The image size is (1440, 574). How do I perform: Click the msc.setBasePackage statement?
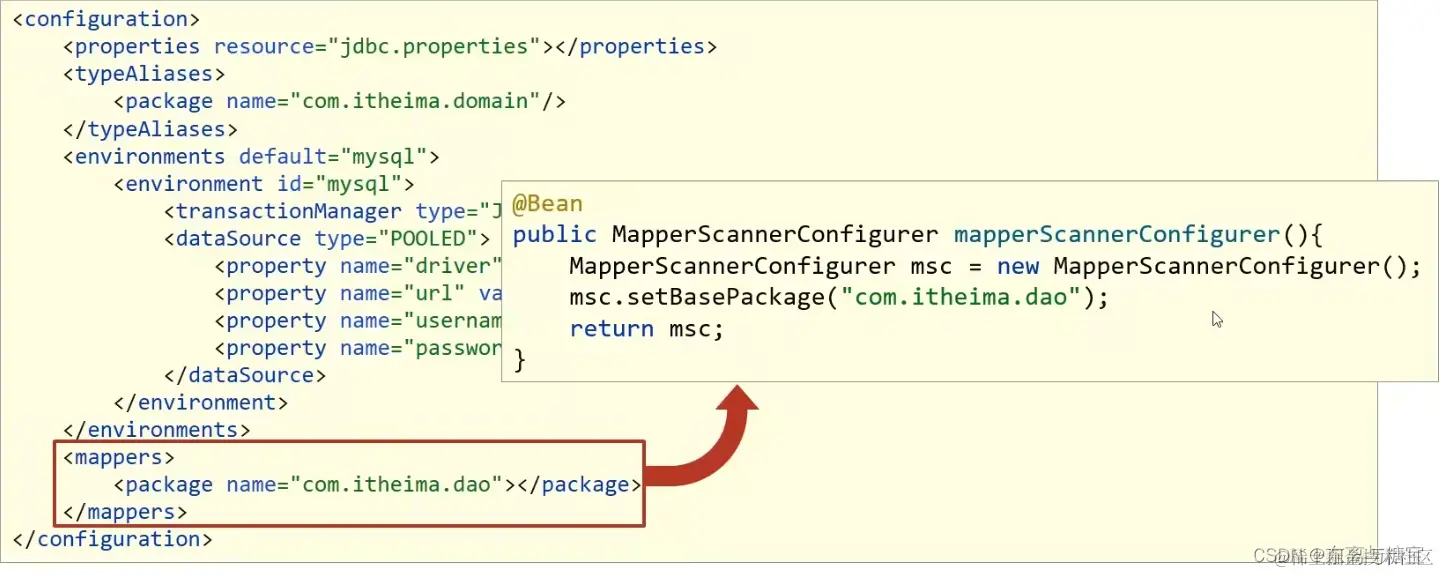pyautogui.click(x=839, y=297)
